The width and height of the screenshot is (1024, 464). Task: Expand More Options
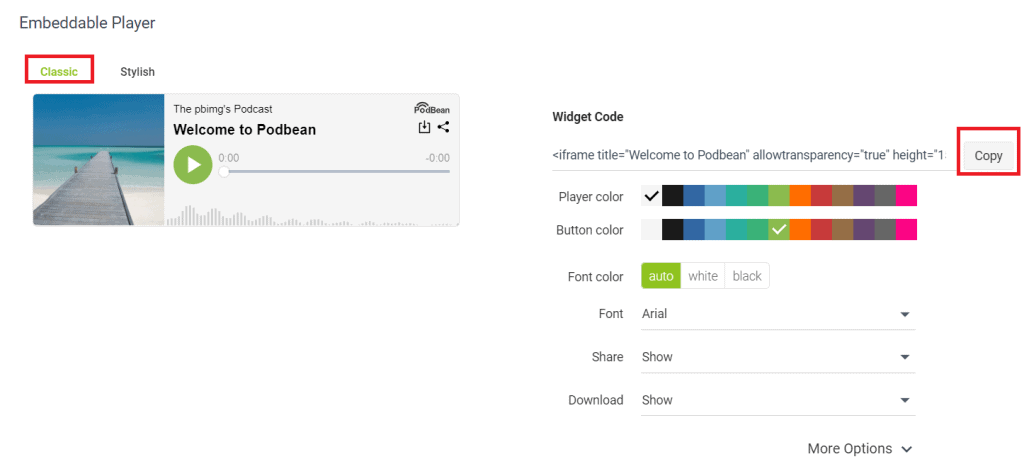coord(859,449)
